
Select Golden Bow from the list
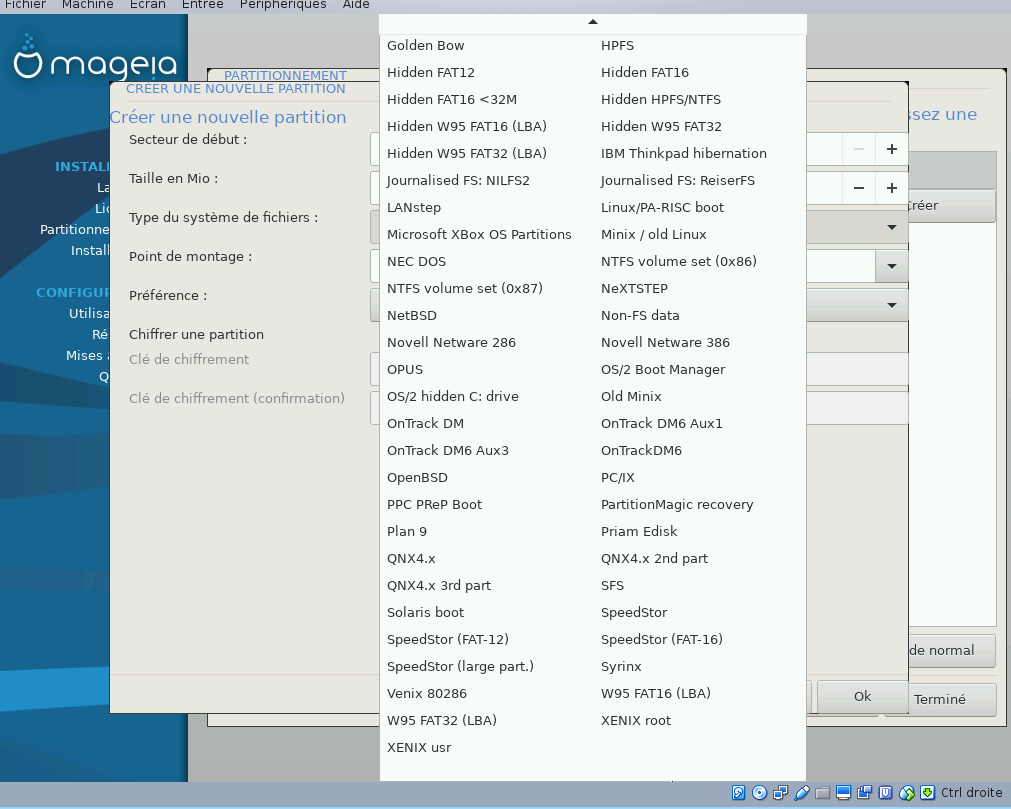point(426,46)
